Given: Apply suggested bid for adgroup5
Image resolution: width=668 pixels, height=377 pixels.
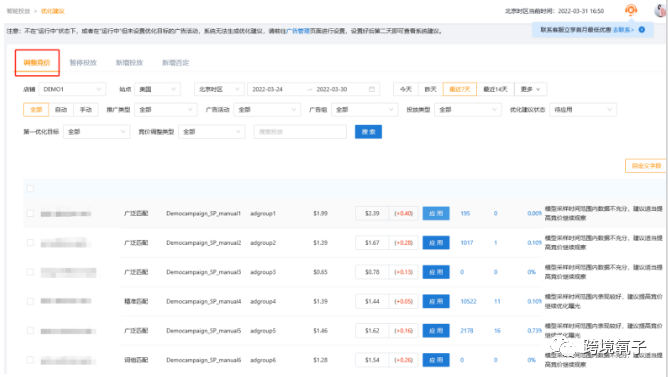Looking at the screenshot, I should point(436,331).
